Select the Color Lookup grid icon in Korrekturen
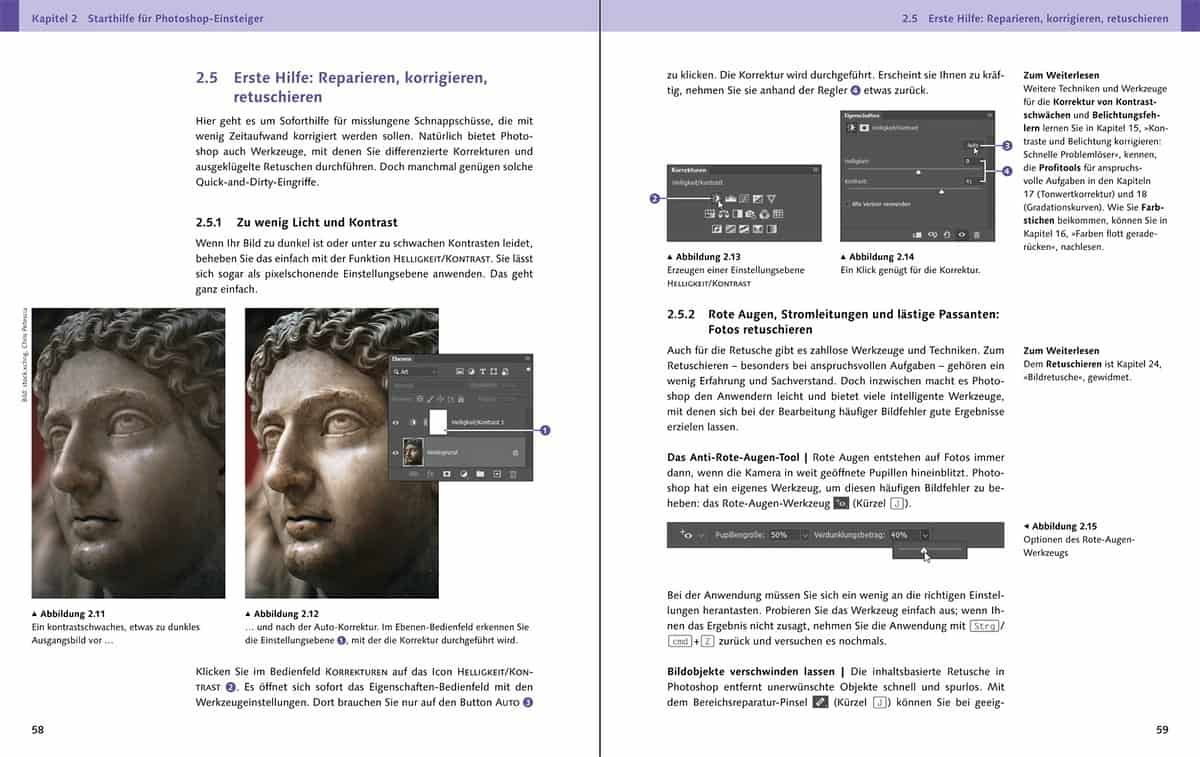 [778, 213]
